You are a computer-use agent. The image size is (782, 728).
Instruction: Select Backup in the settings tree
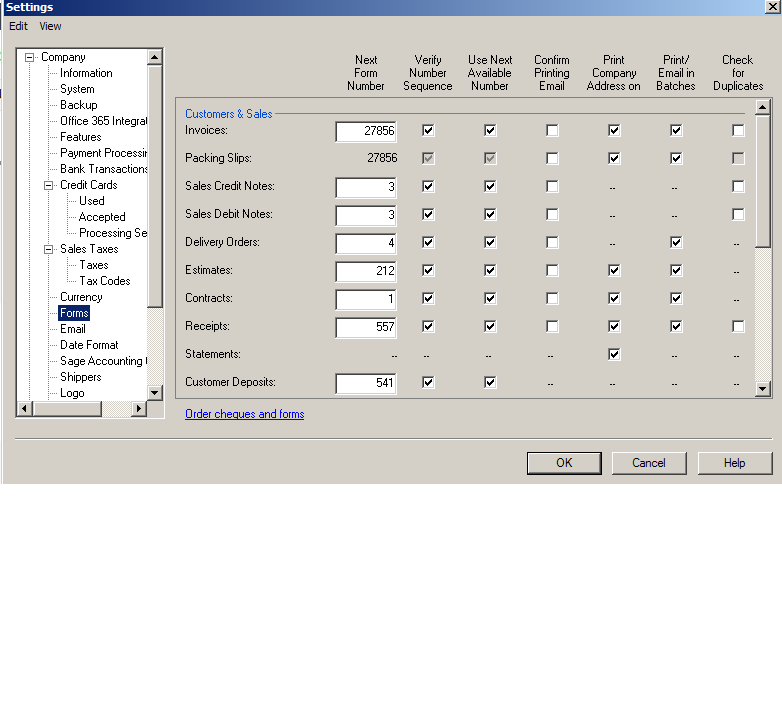79,105
